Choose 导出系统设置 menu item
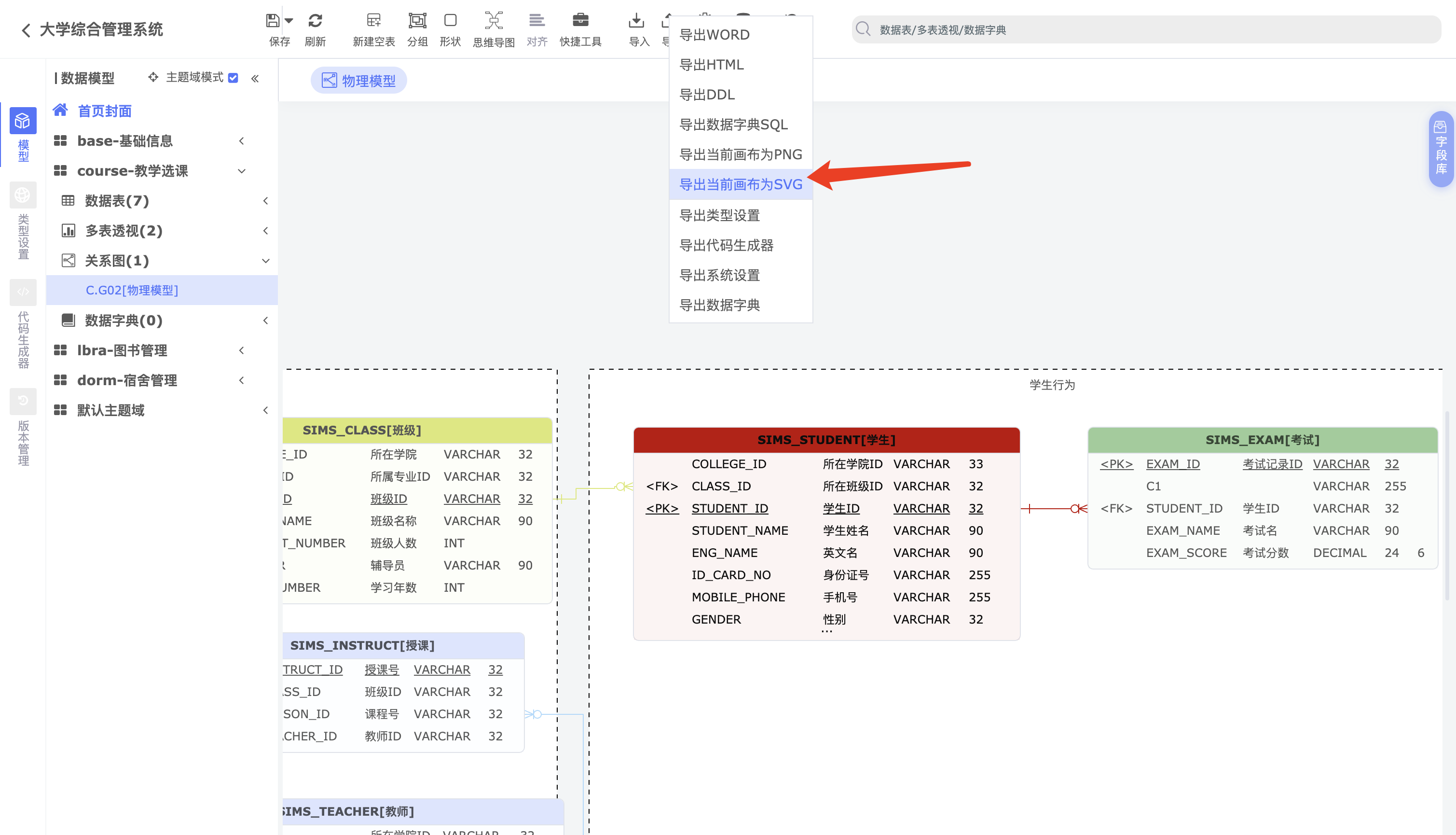Screen dimensions: 1456x835 (741, 275)
